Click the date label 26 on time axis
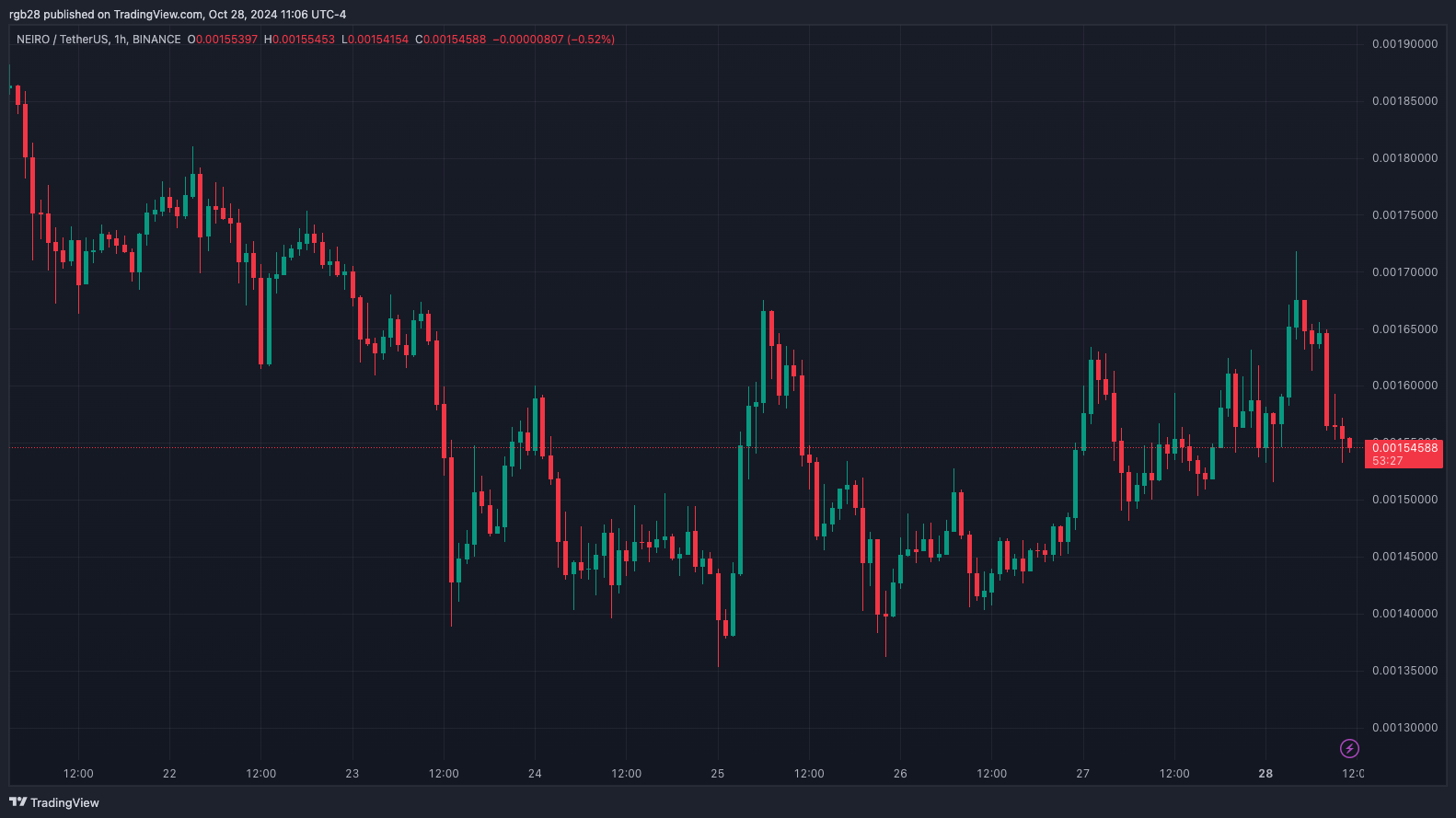 point(900,774)
